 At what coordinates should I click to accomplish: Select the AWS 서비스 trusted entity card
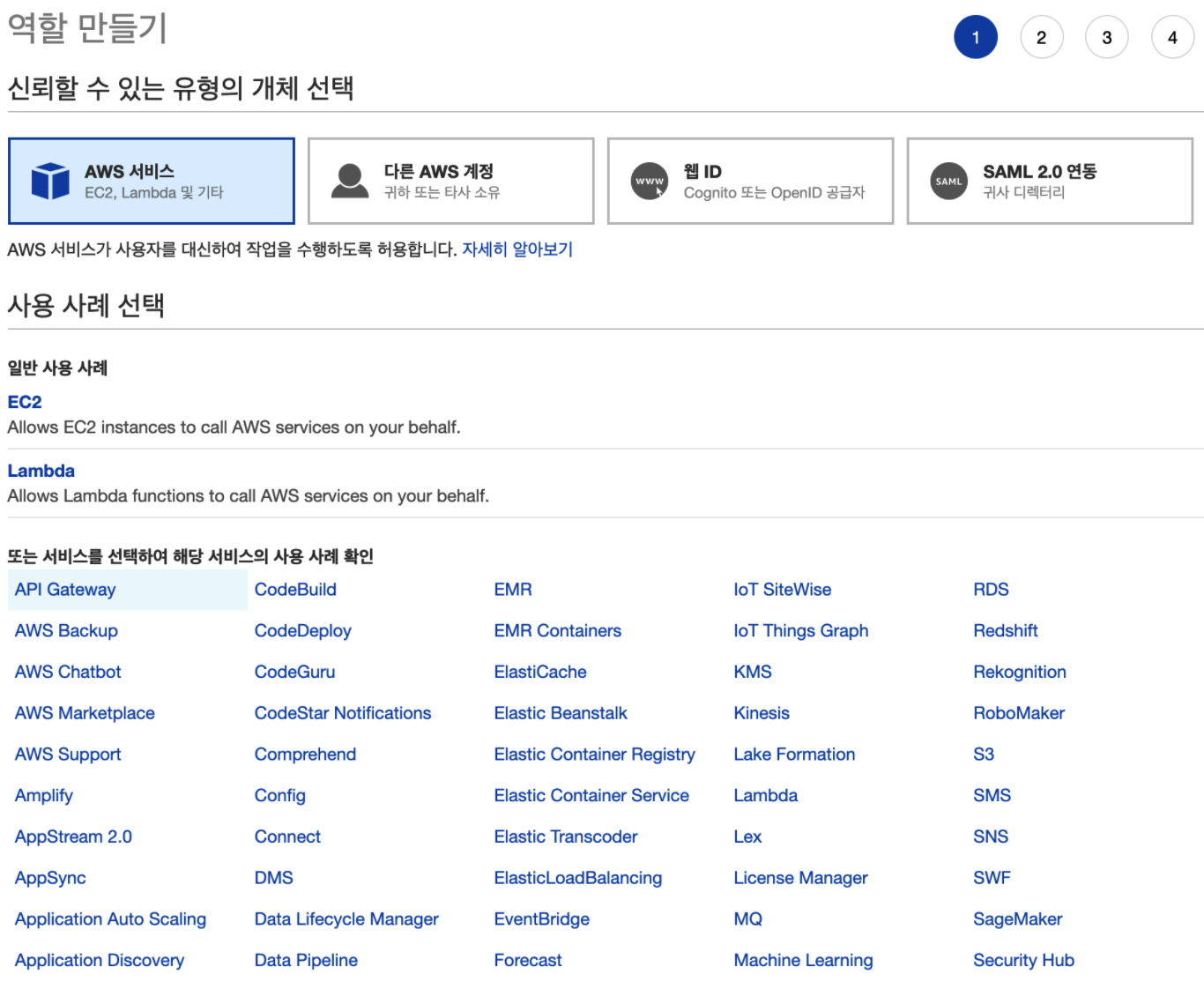(152, 181)
